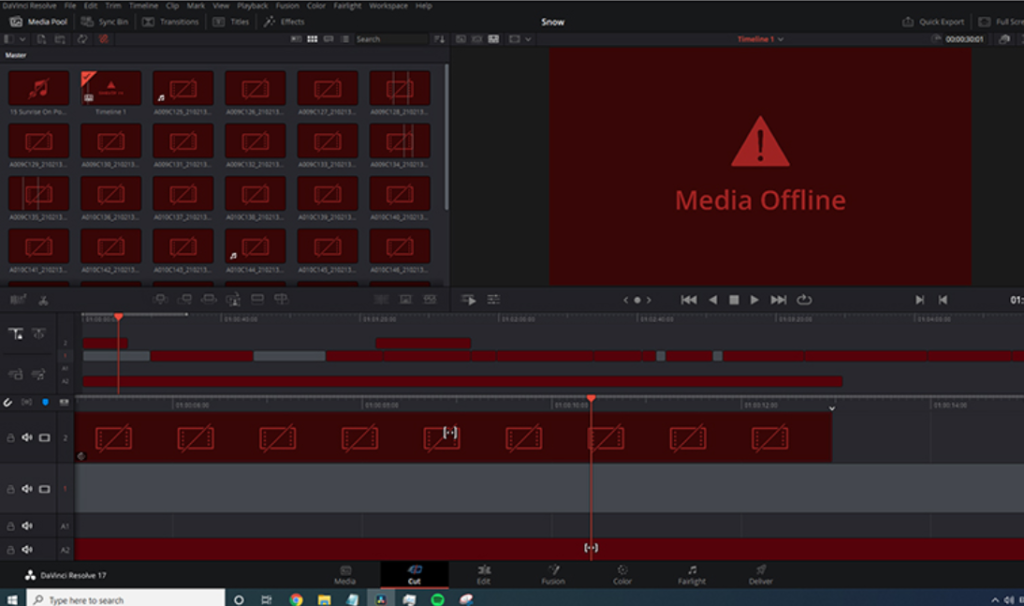Select the 15 Sunrise audio clip thumbnail
This screenshot has height=606, width=1024.
[x=39, y=88]
